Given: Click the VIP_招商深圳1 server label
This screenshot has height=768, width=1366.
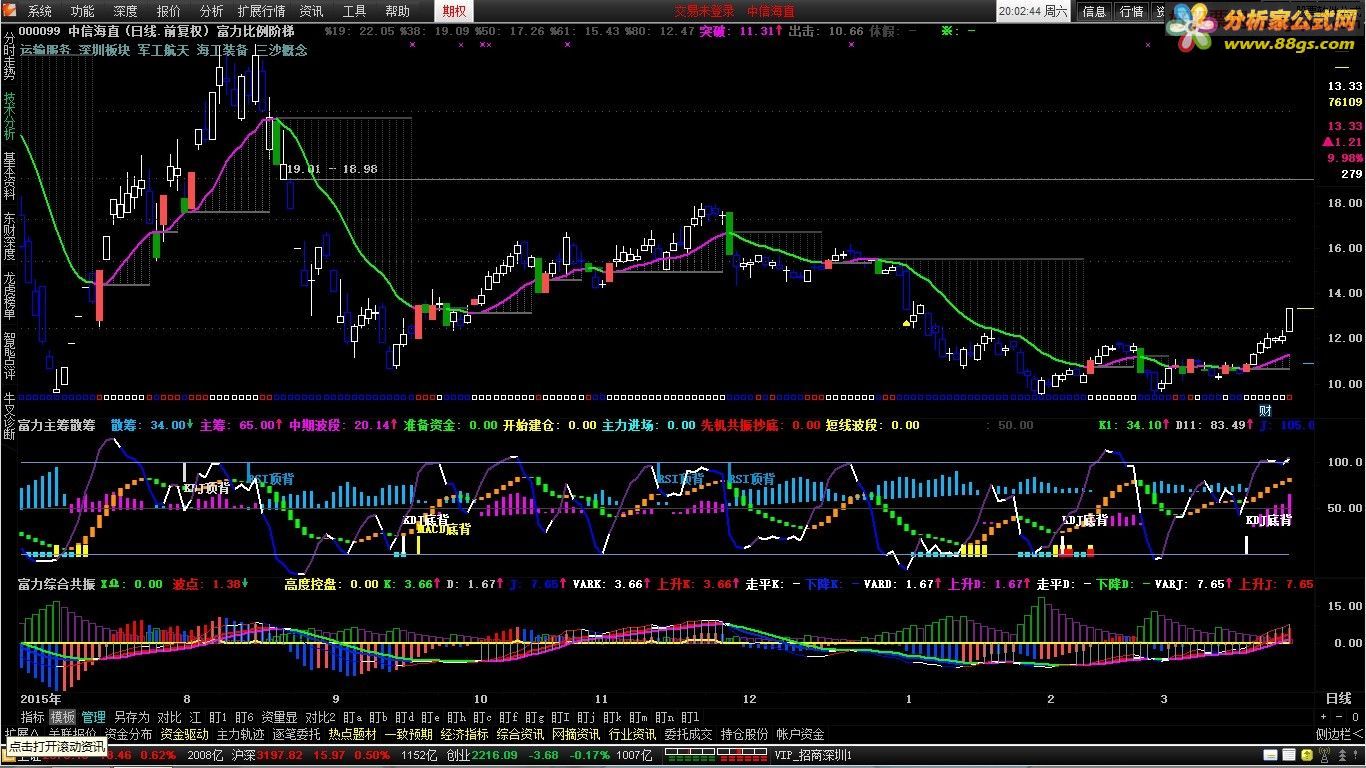Looking at the screenshot, I should tap(813, 755).
